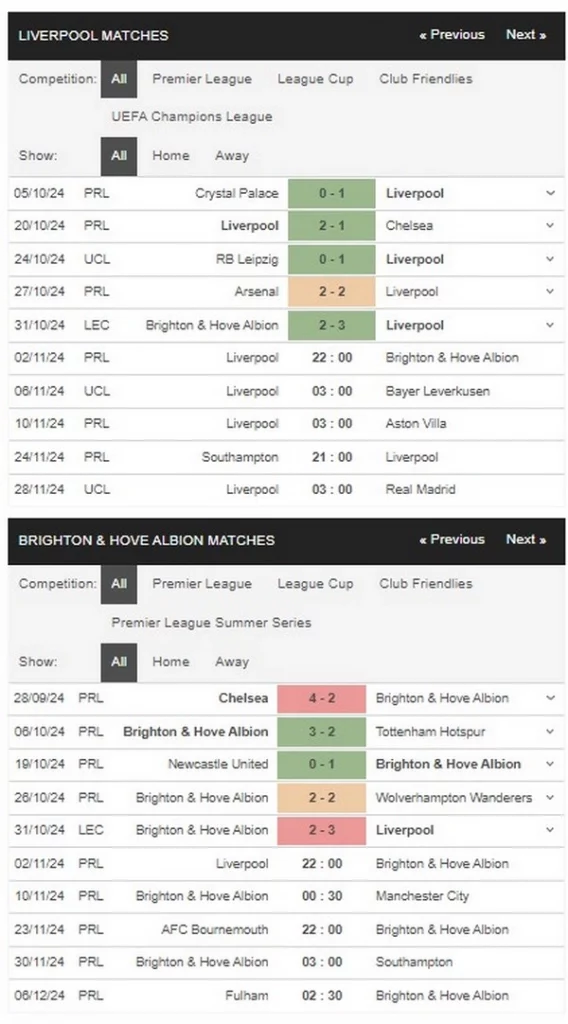Show only Away matches for Brighton
This screenshot has width=568, height=1024.
pyautogui.click(x=232, y=662)
